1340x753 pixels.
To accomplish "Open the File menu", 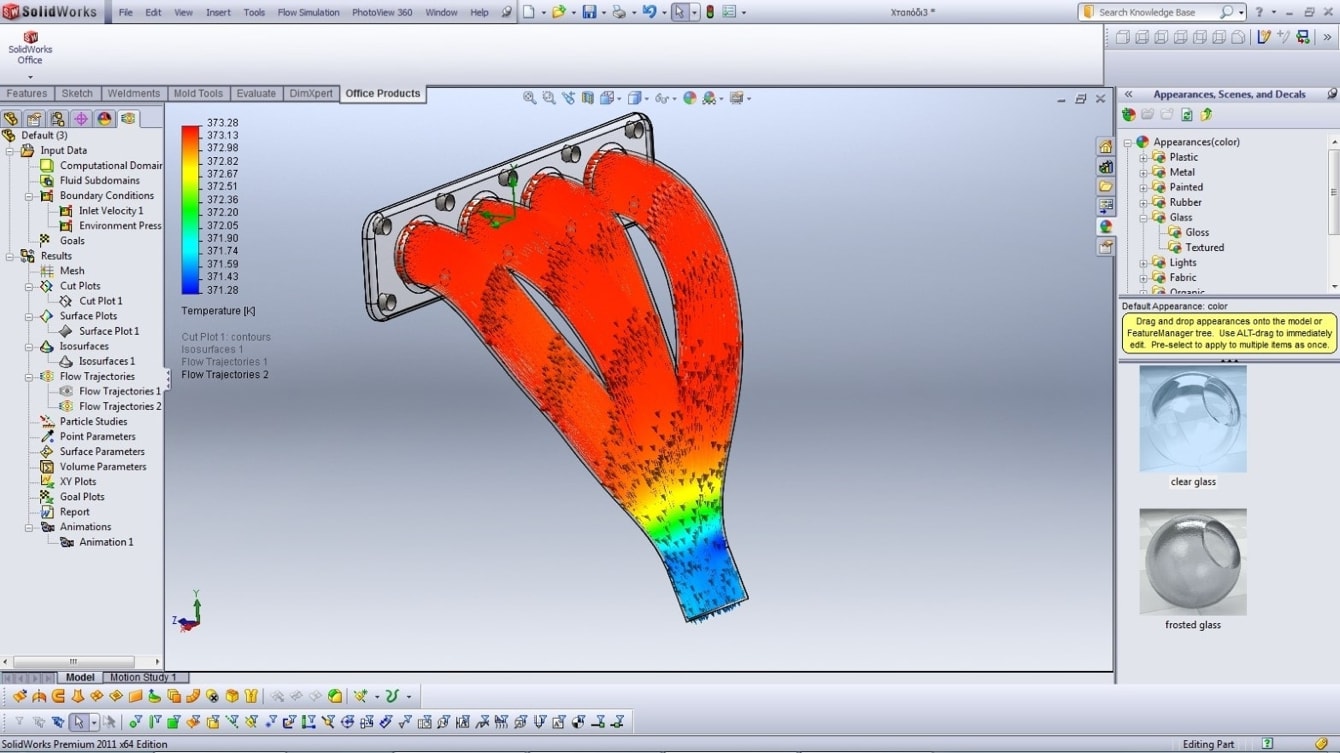I will 126,13.
